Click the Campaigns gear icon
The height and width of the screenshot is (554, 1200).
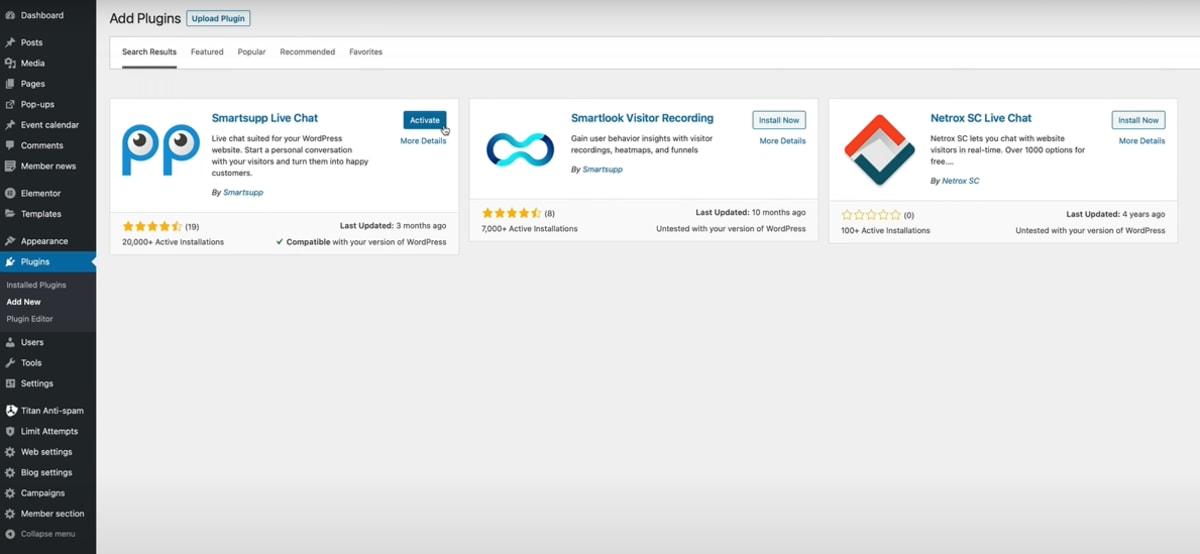click(x=10, y=493)
